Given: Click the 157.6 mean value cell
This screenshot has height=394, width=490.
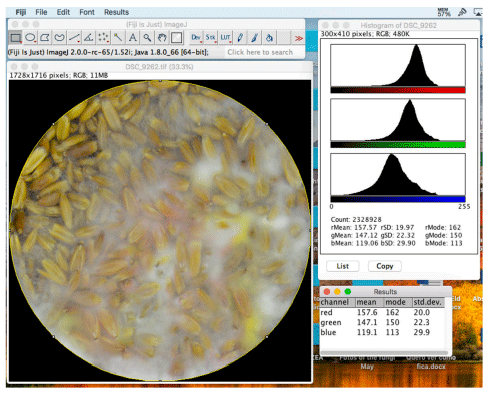Looking at the screenshot, I should pyautogui.click(x=367, y=312).
